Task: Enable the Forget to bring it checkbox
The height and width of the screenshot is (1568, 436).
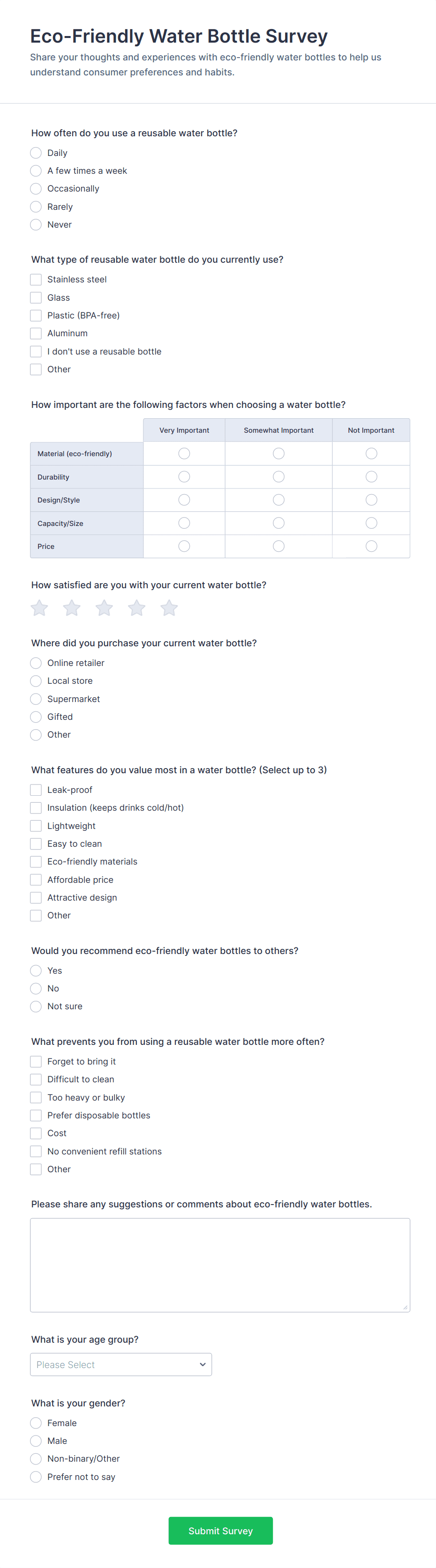Action: (x=36, y=1061)
